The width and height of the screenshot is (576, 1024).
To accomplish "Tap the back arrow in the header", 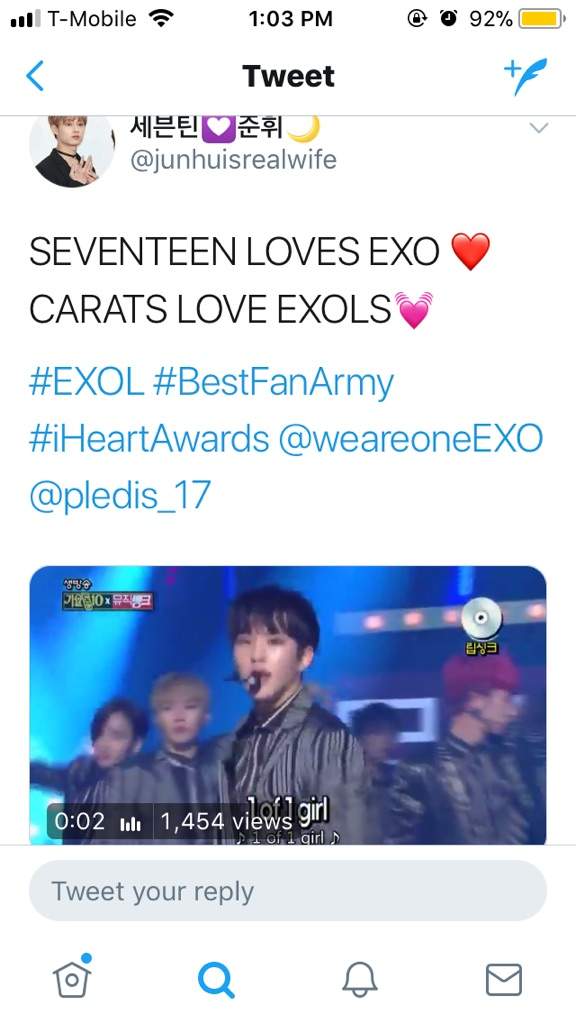I will [35, 76].
